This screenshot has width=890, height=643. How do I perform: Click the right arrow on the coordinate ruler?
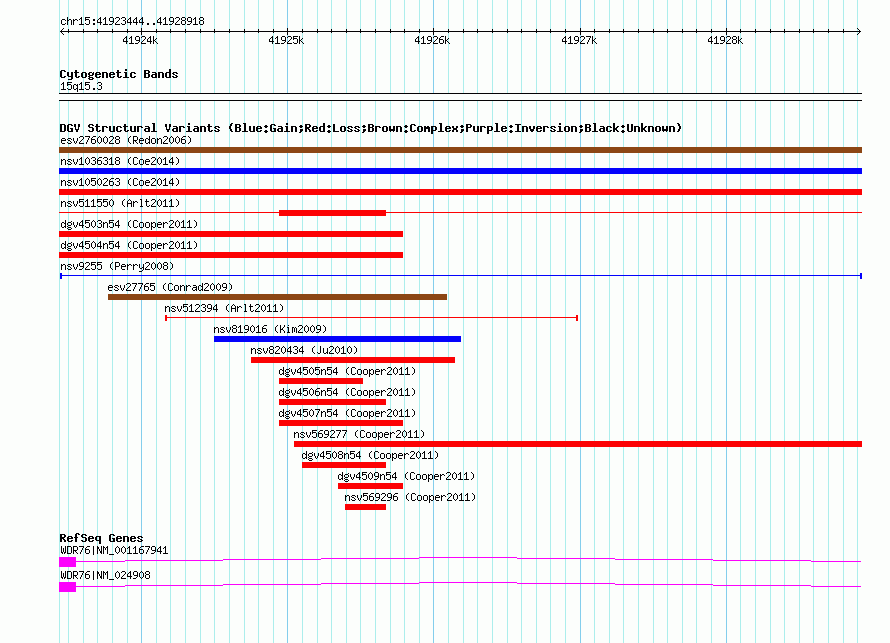pyautogui.click(x=859, y=31)
